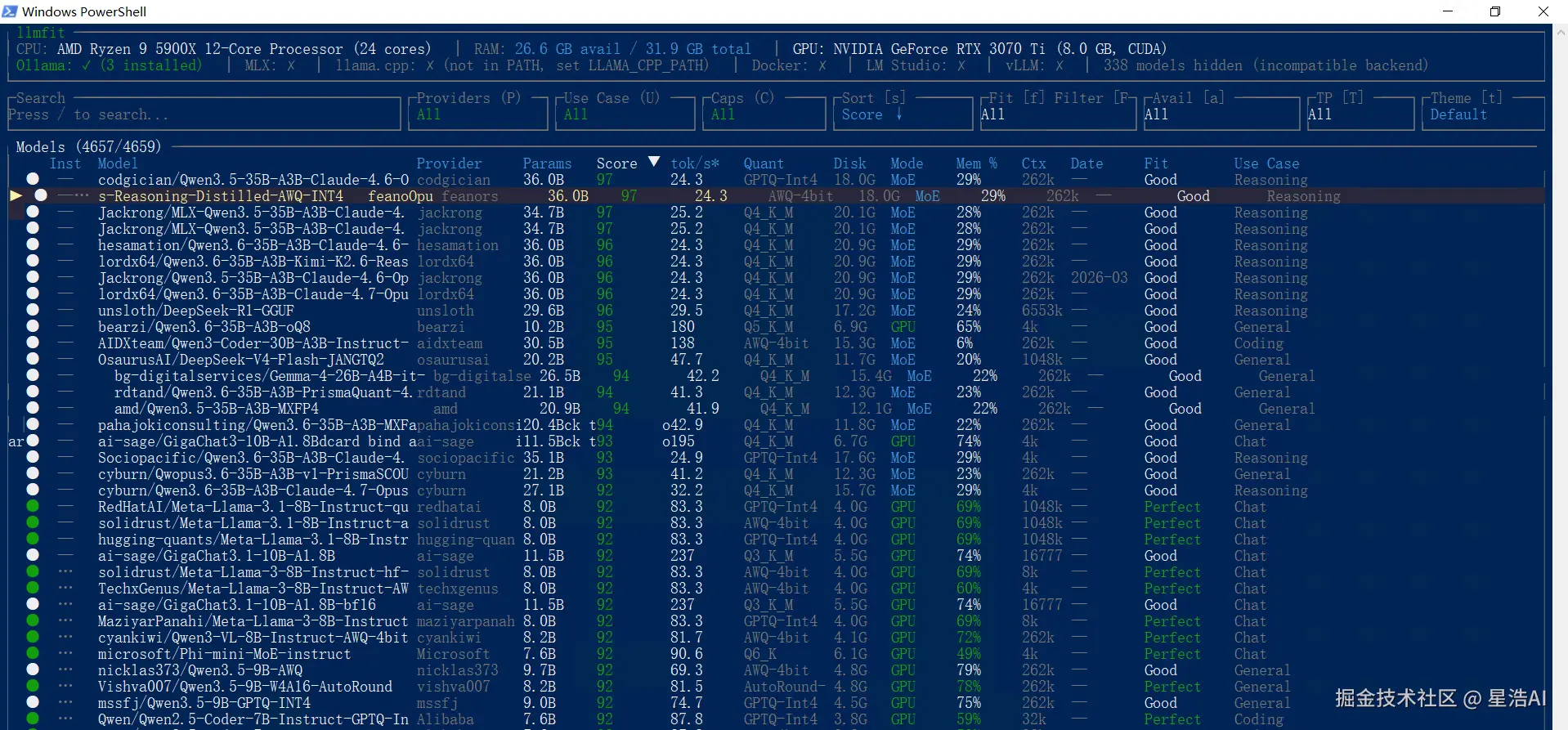Open the Use Case filter box

click(x=625, y=114)
